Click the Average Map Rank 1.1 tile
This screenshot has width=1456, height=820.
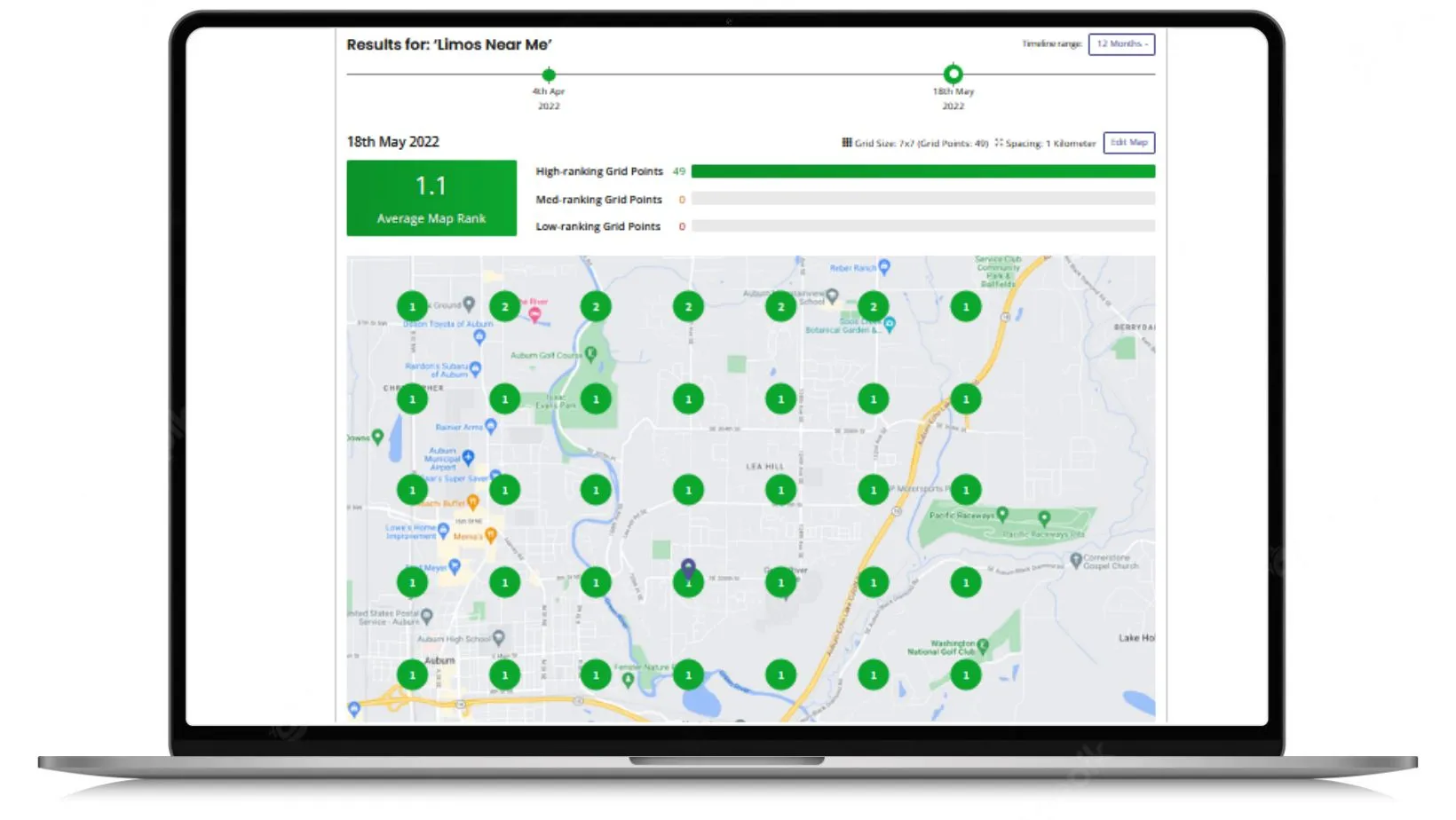click(431, 198)
